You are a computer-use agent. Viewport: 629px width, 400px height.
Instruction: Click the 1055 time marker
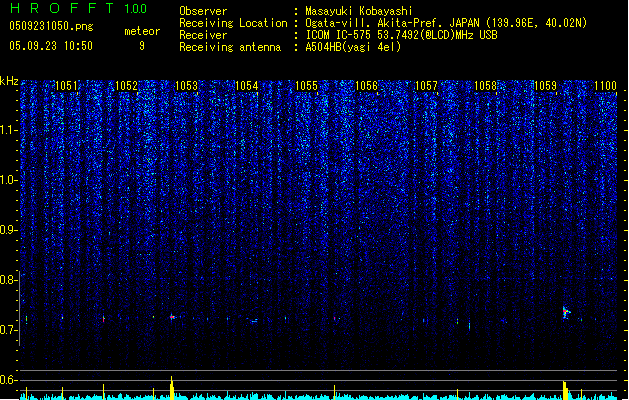coord(306,86)
